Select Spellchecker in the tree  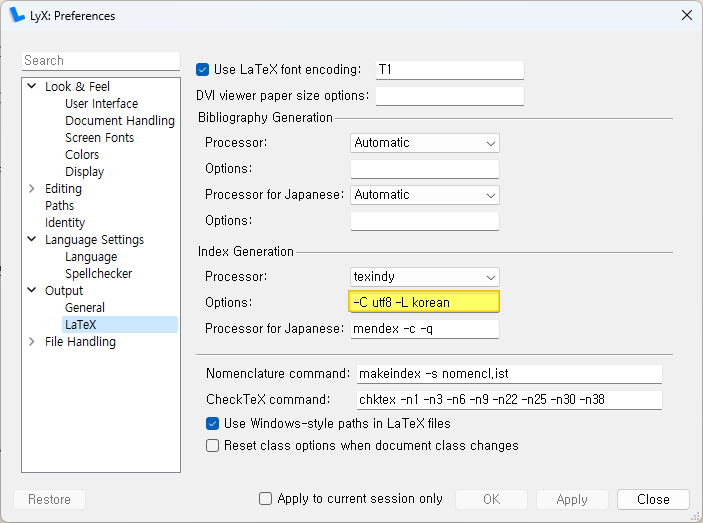tap(98, 274)
